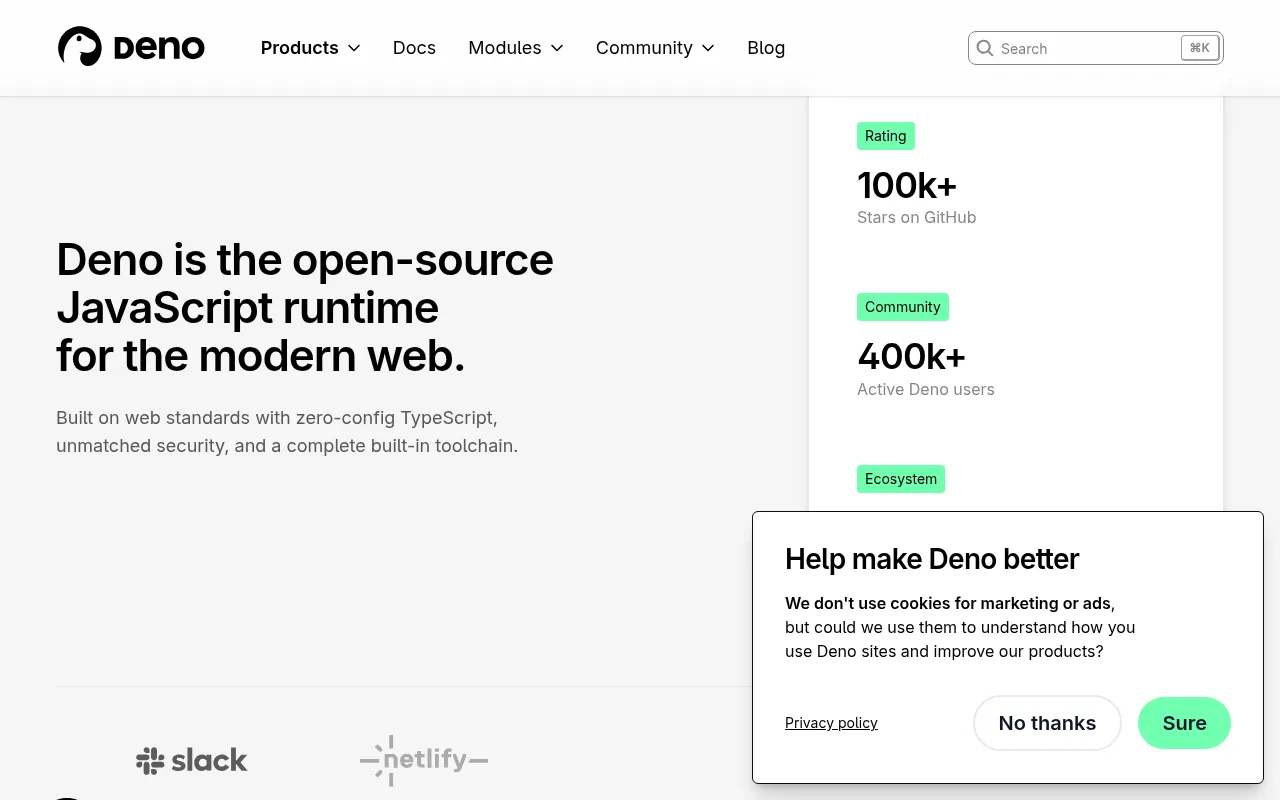Open the Privacy policy link

tap(831, 723)
